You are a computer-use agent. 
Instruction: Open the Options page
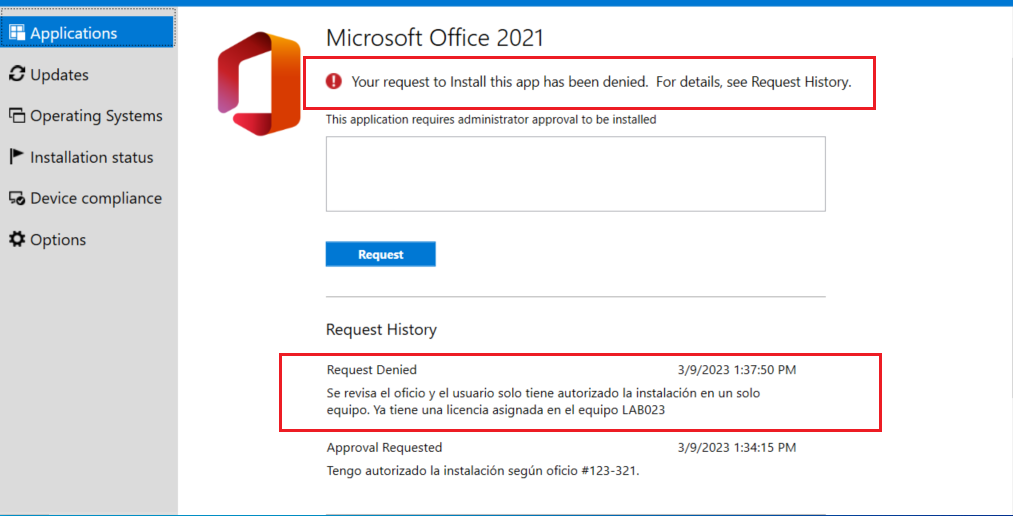pyautogui.click(x=87, y=240)
